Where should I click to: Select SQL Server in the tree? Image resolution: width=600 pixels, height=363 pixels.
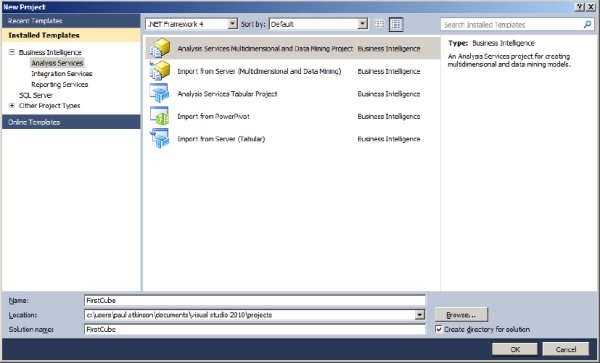[x=36, y=95]
